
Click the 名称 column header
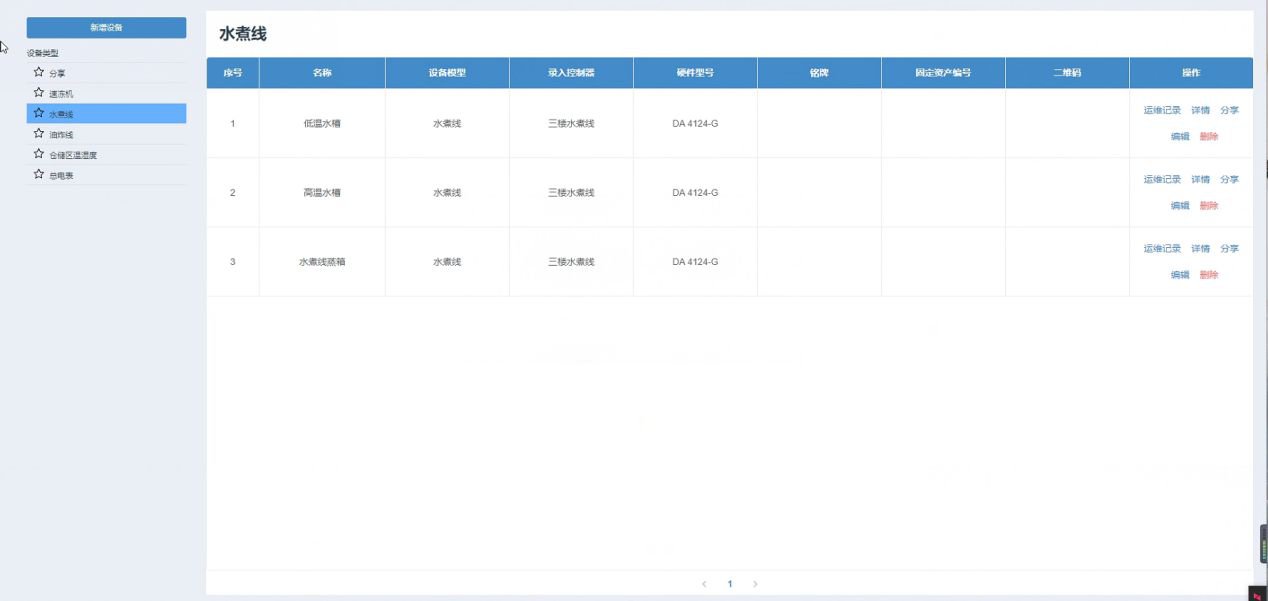(x=322, y=73)
